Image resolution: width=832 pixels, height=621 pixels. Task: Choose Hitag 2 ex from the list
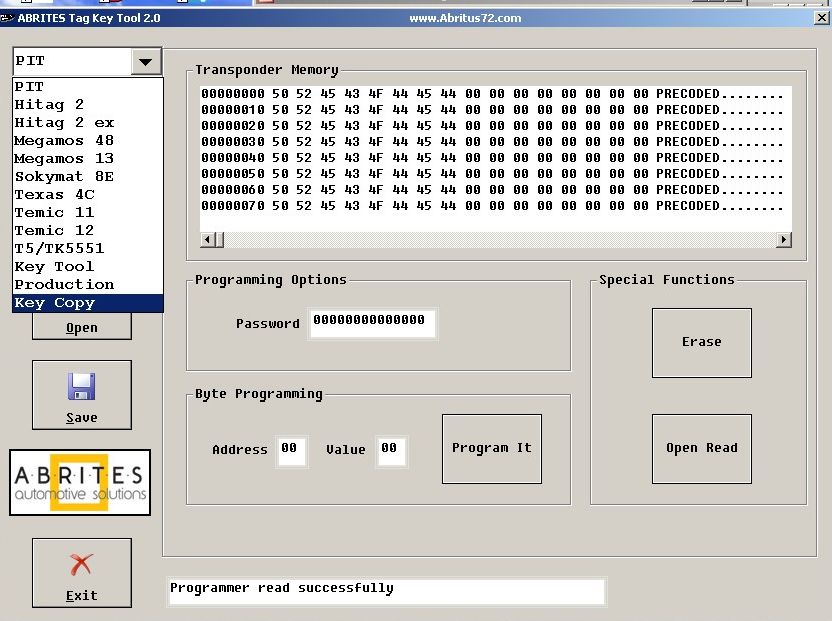point(88,123)
